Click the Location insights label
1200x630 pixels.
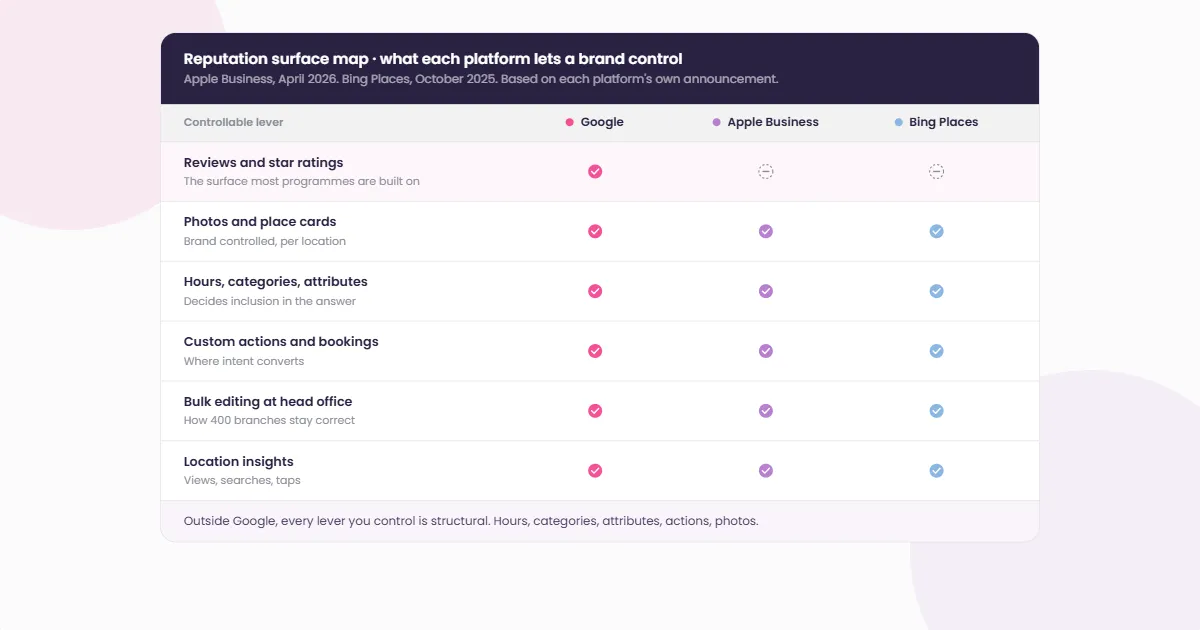[239, 461]
